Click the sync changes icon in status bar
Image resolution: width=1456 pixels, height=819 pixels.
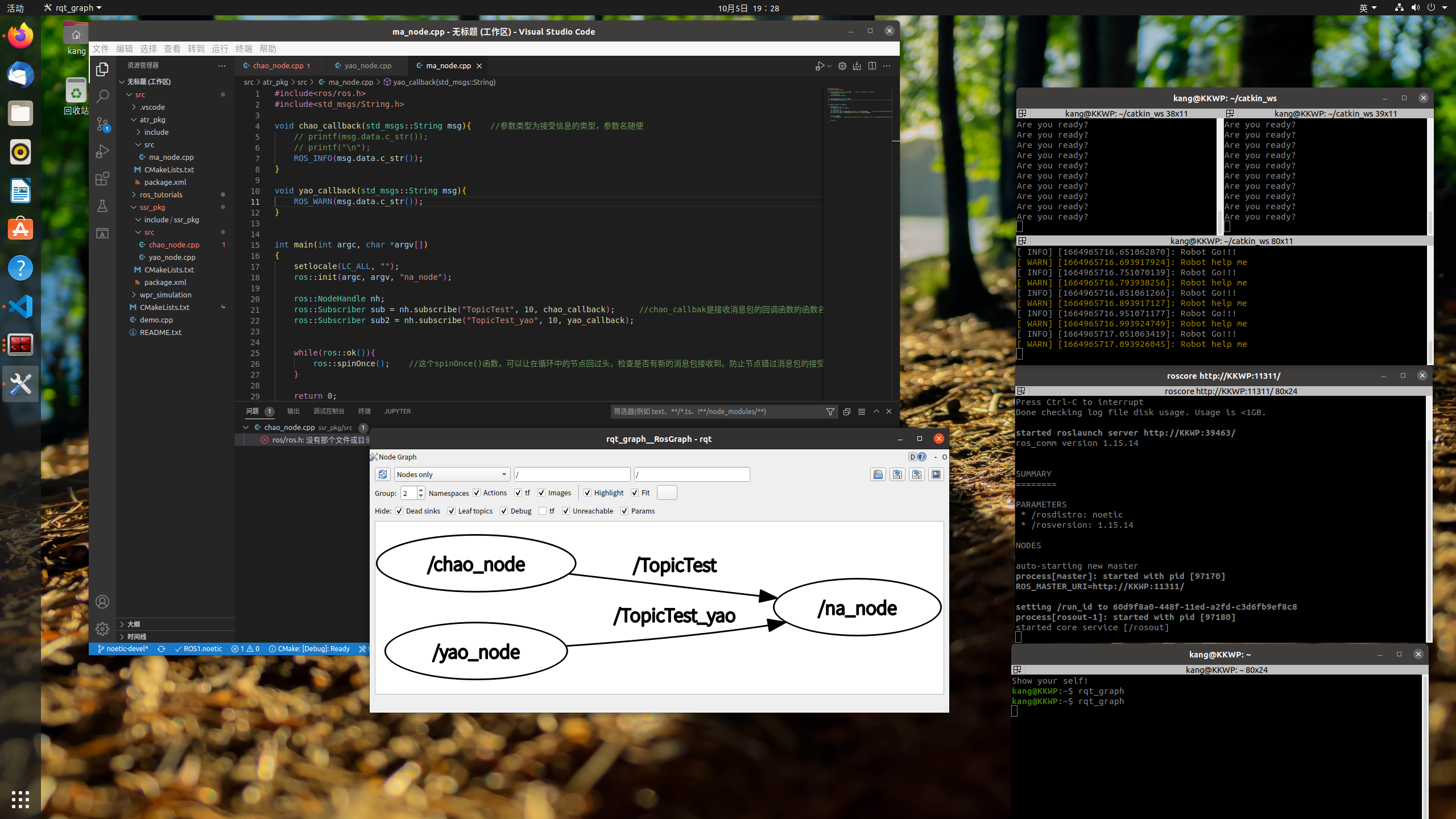pos(162,649)
